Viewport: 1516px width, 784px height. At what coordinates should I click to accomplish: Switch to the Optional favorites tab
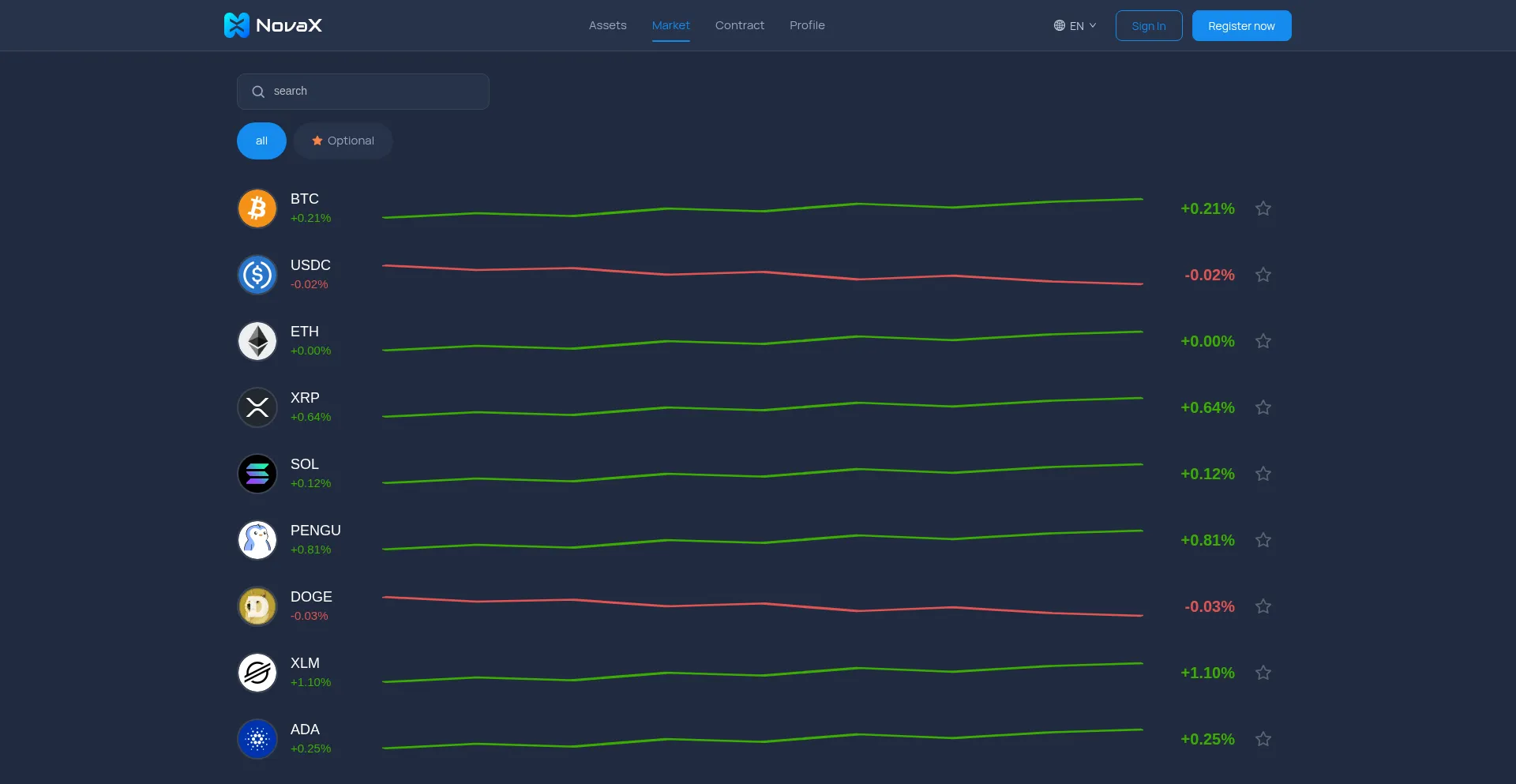pyautogui.click(x=343, y=141)
